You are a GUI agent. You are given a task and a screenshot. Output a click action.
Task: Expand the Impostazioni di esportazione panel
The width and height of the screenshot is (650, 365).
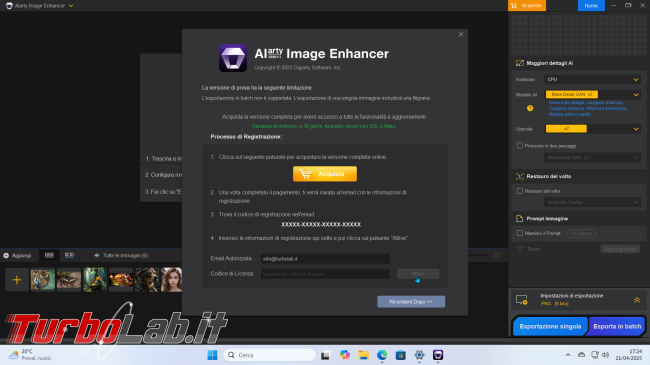637,299
